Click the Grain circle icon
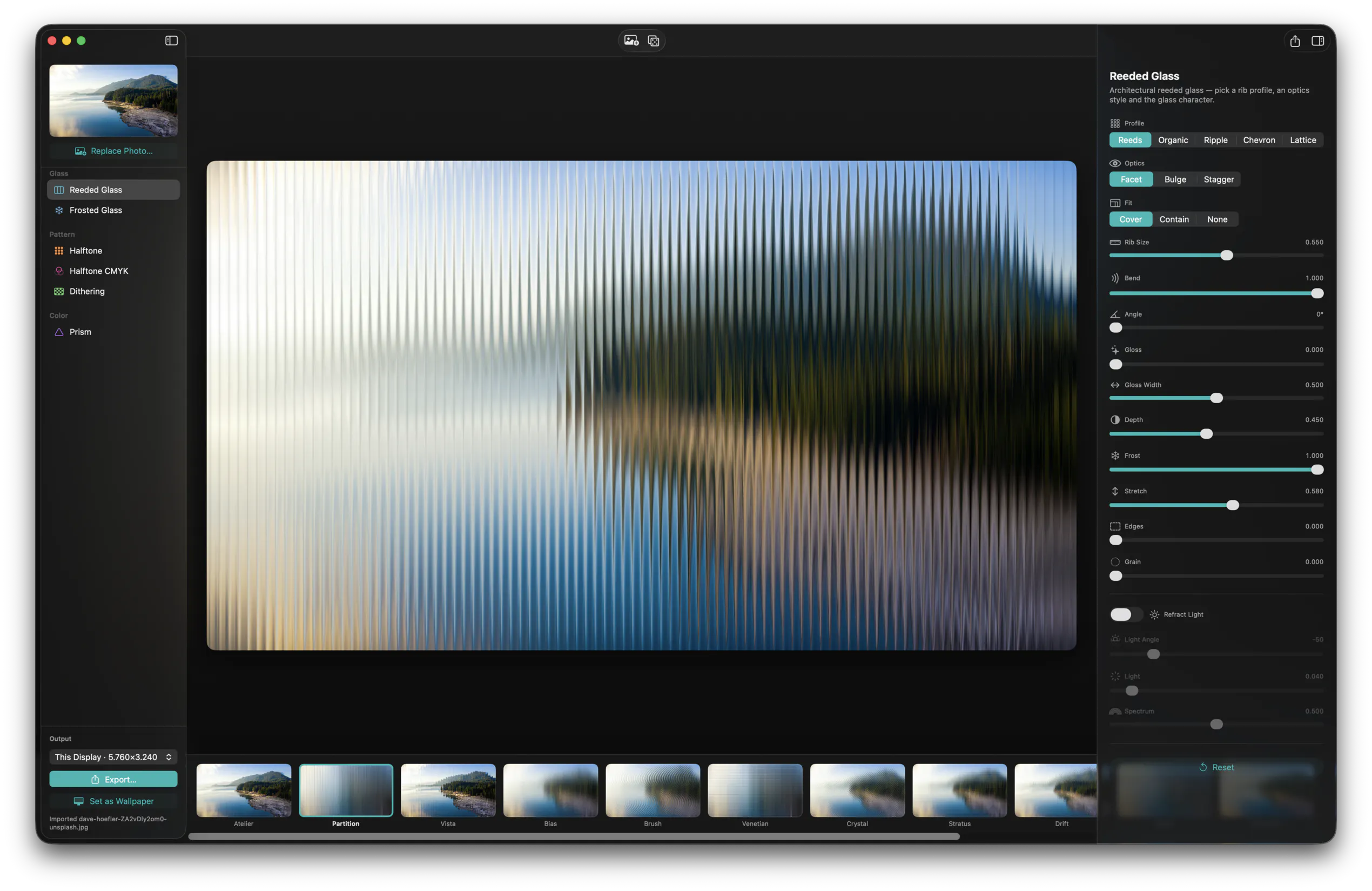 [x=1115, y=562]
